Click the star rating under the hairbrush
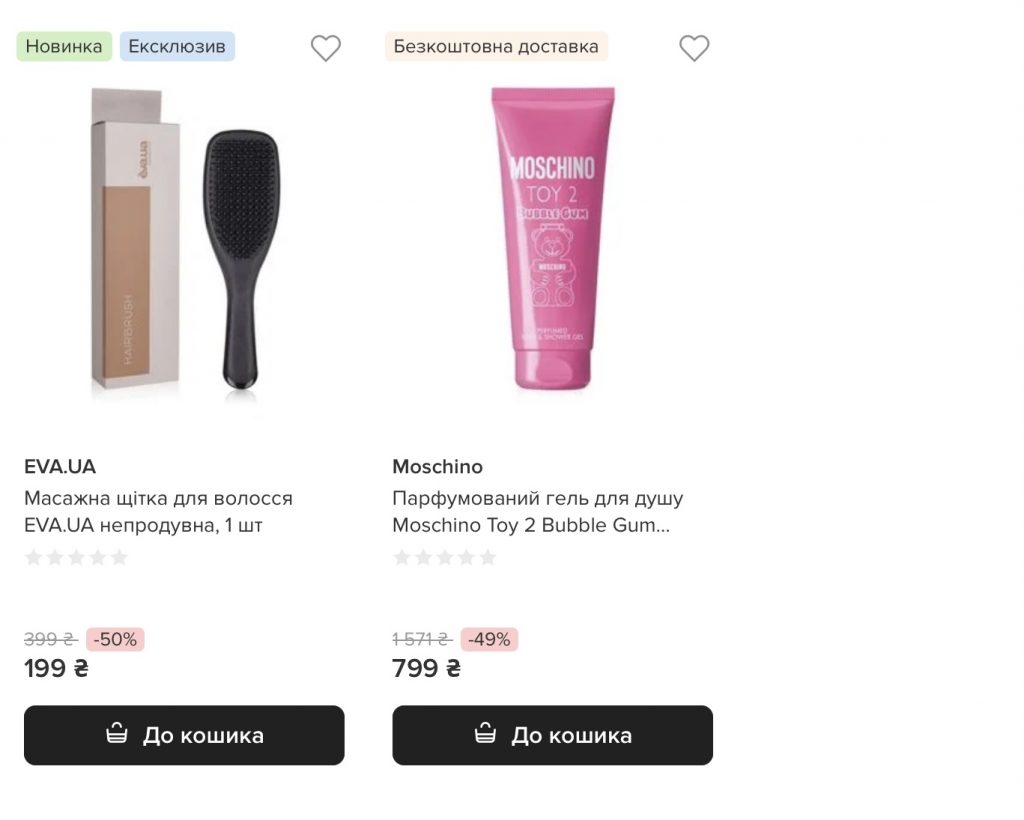The height and width of the screenshot is (820, 1024). click(x=77, y=557)
